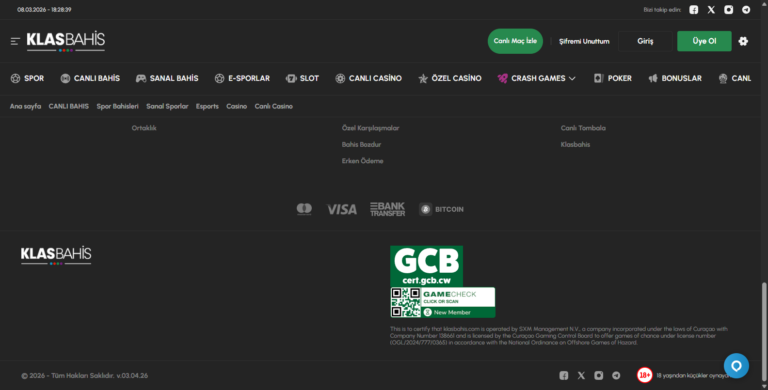This screenshot has width=768, height=390.
Task: Click the SXM Management certification text
Action: pyautogui.click(x=559, y=336)
